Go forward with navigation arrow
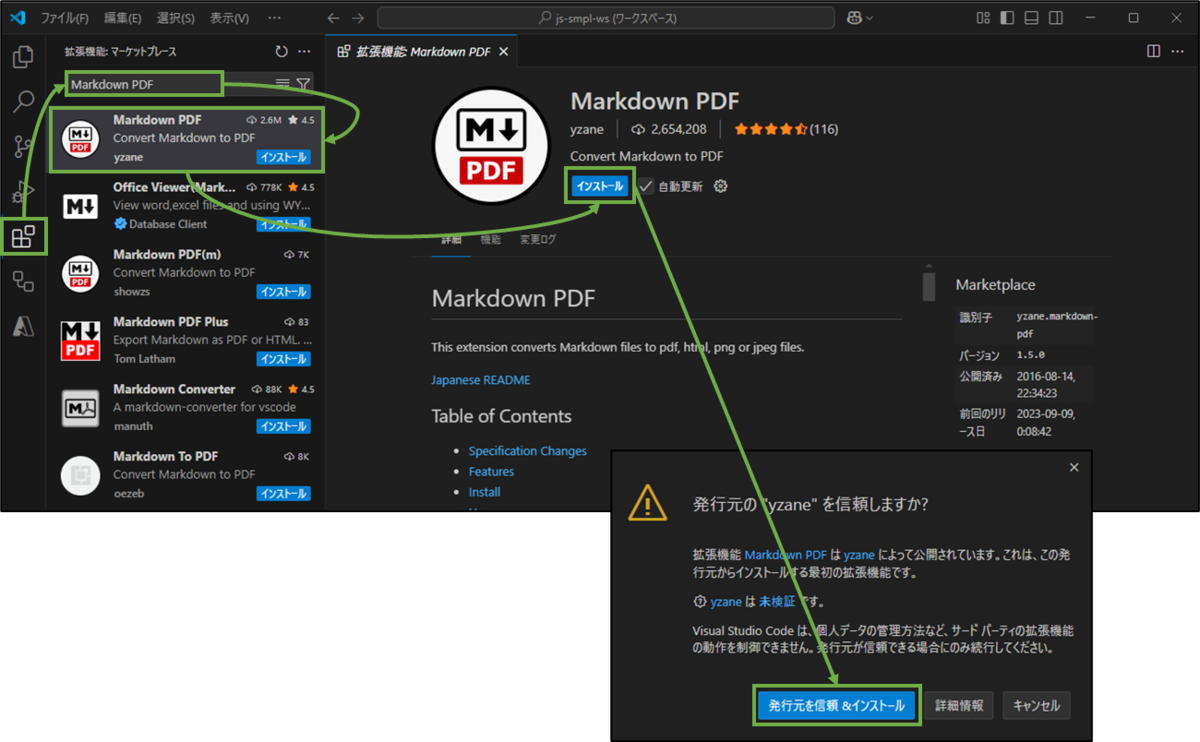This screenshot has width=1200, height=742. [x=358, y=18]
